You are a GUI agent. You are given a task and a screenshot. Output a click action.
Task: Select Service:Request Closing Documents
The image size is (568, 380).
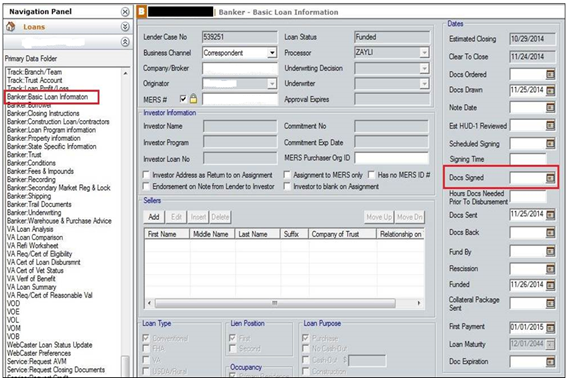(x=56, y=370)
